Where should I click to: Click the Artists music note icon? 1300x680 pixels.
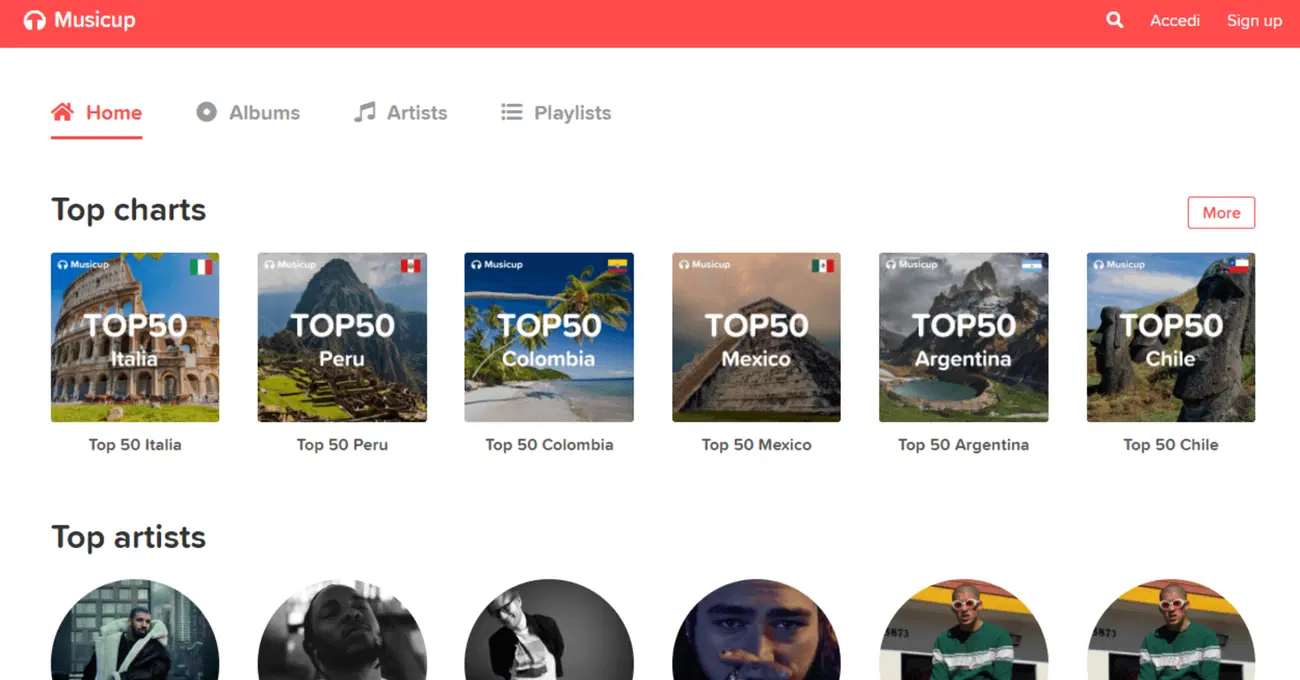tap(365, 112)
